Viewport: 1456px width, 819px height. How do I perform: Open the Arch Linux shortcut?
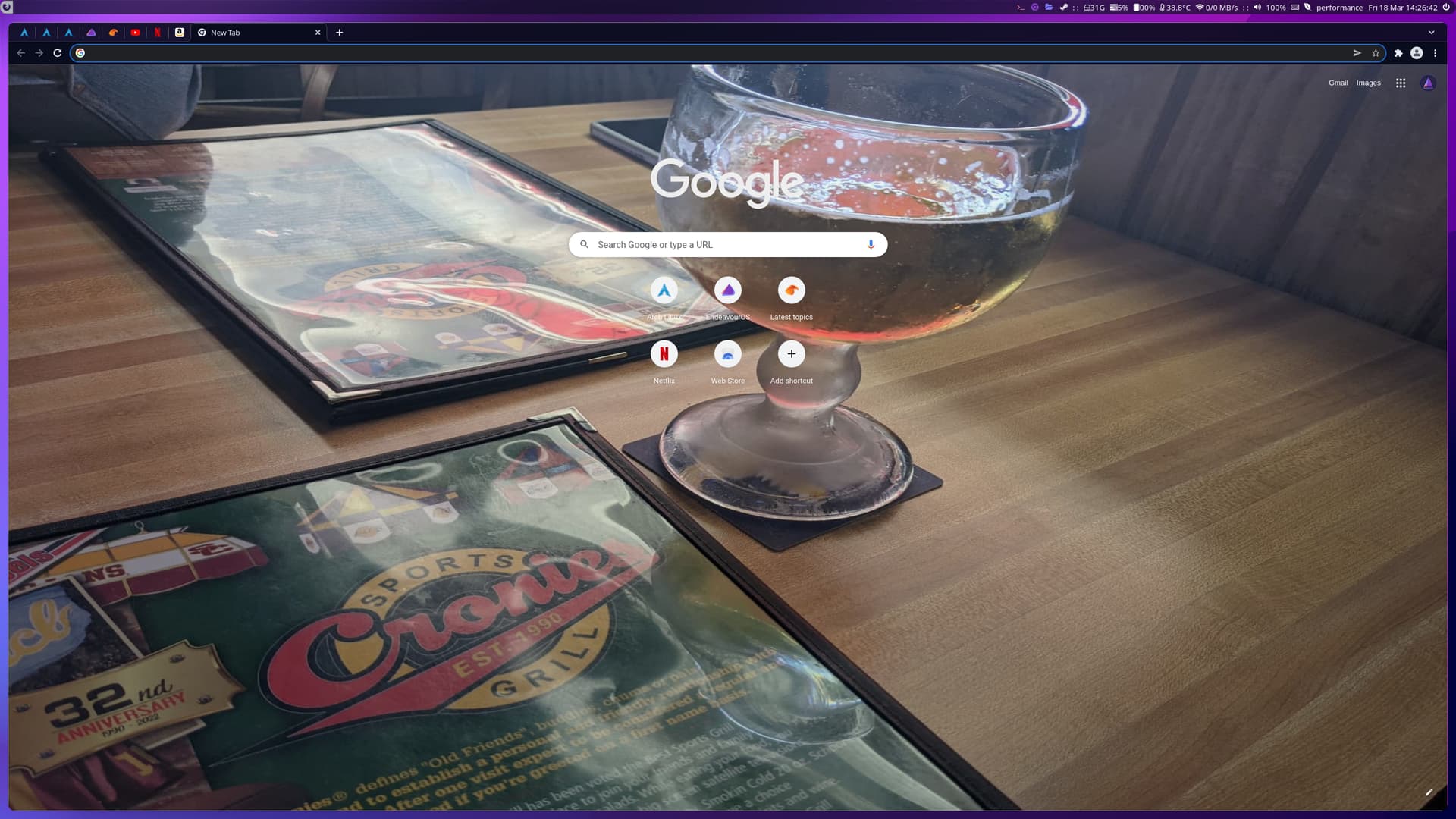(x=664, y=298)
